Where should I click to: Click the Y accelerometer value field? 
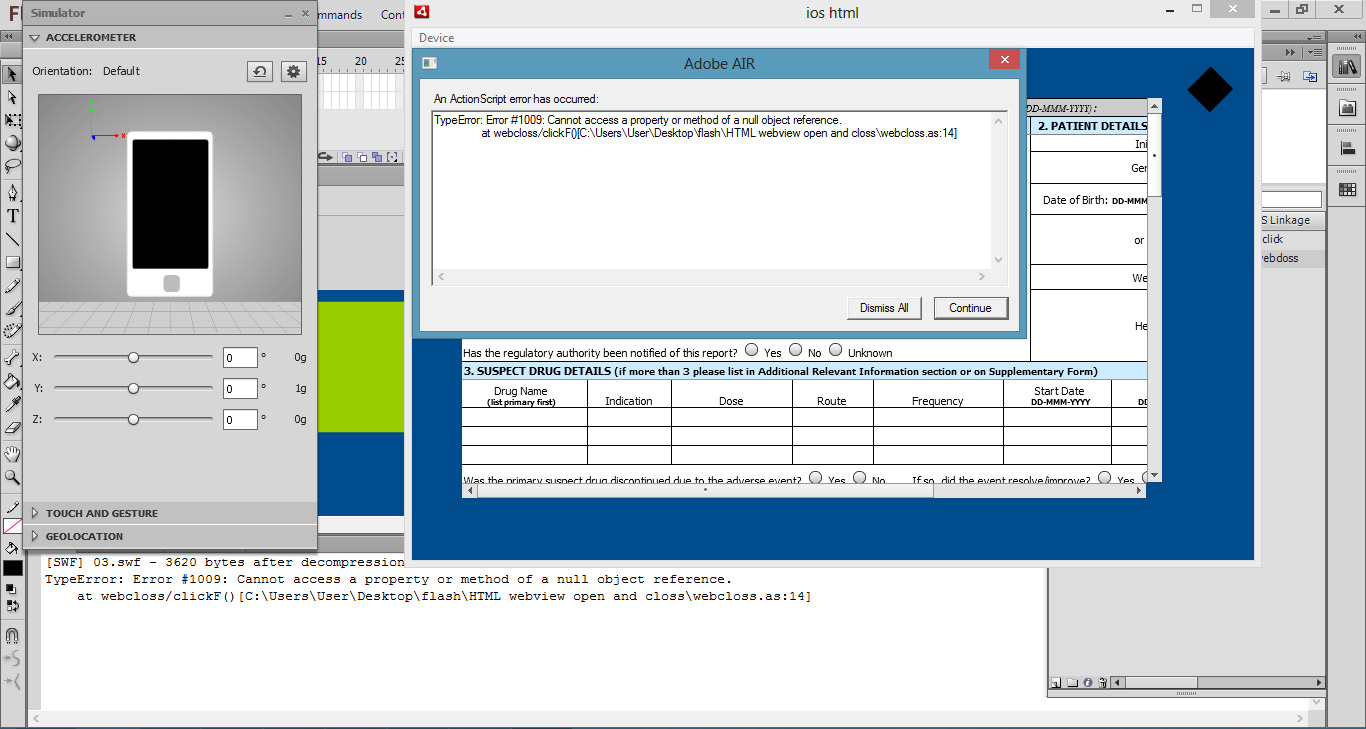[240, 389]
